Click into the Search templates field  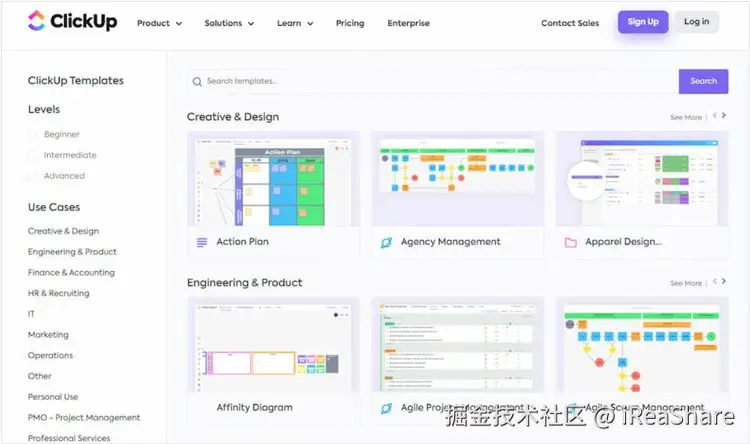[433, 81]
